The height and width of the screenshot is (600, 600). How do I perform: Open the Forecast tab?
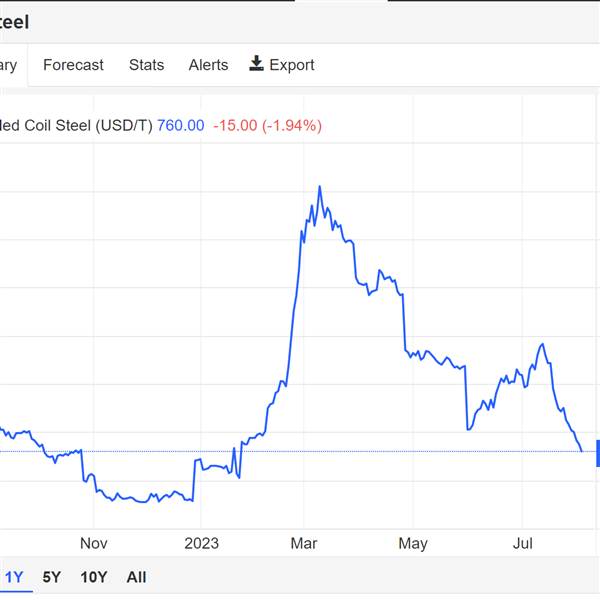(x=73, y=65)
